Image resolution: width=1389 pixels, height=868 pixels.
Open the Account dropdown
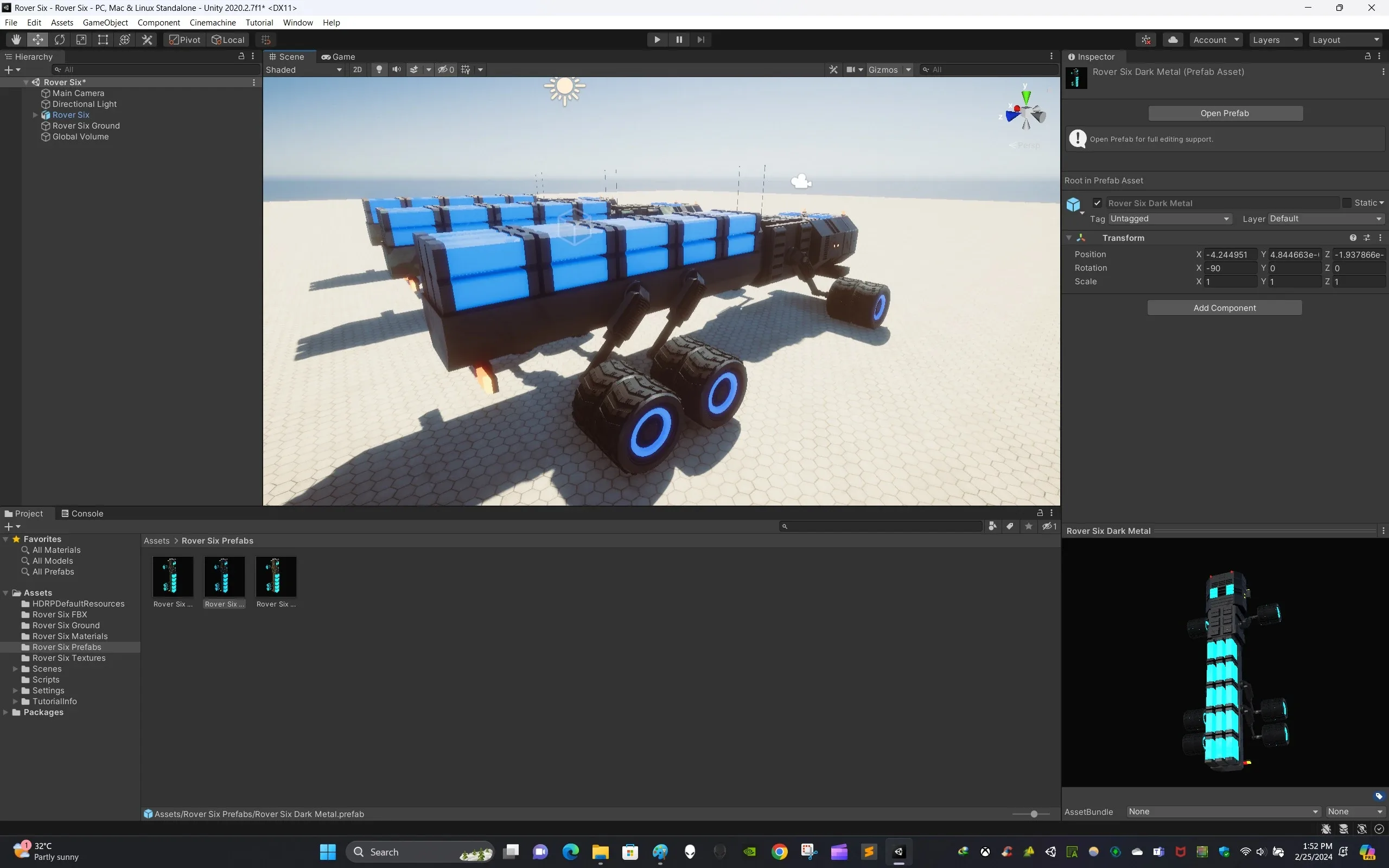pos(1216,40)
